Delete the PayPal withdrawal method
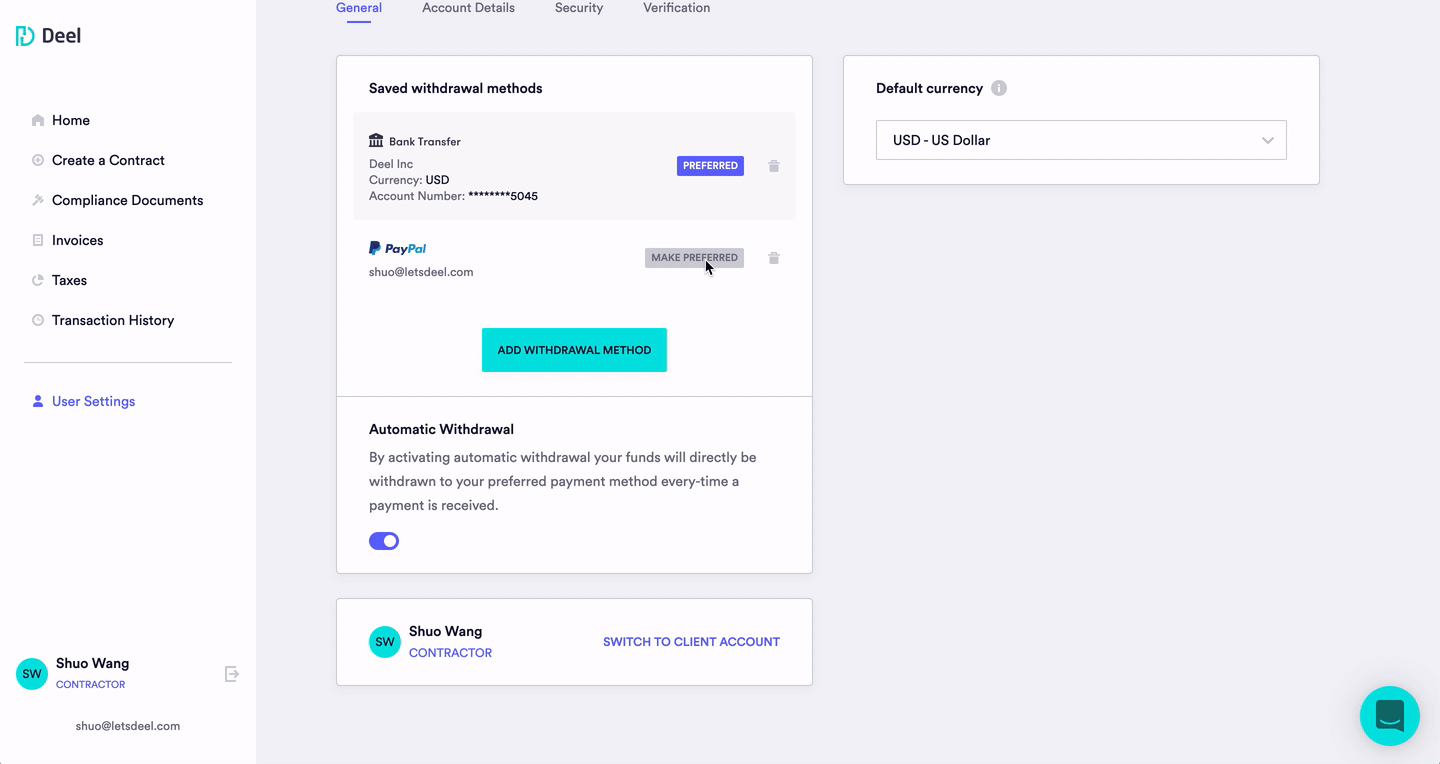 point(774,258)
